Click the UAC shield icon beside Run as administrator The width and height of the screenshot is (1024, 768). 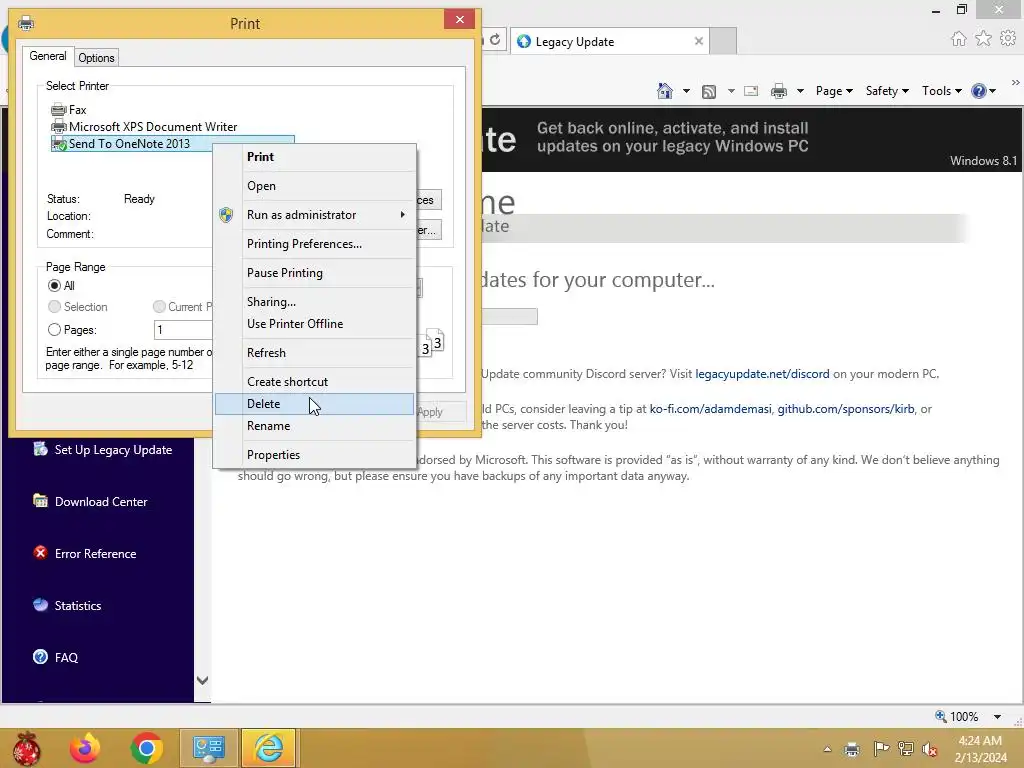click(226, 215)
